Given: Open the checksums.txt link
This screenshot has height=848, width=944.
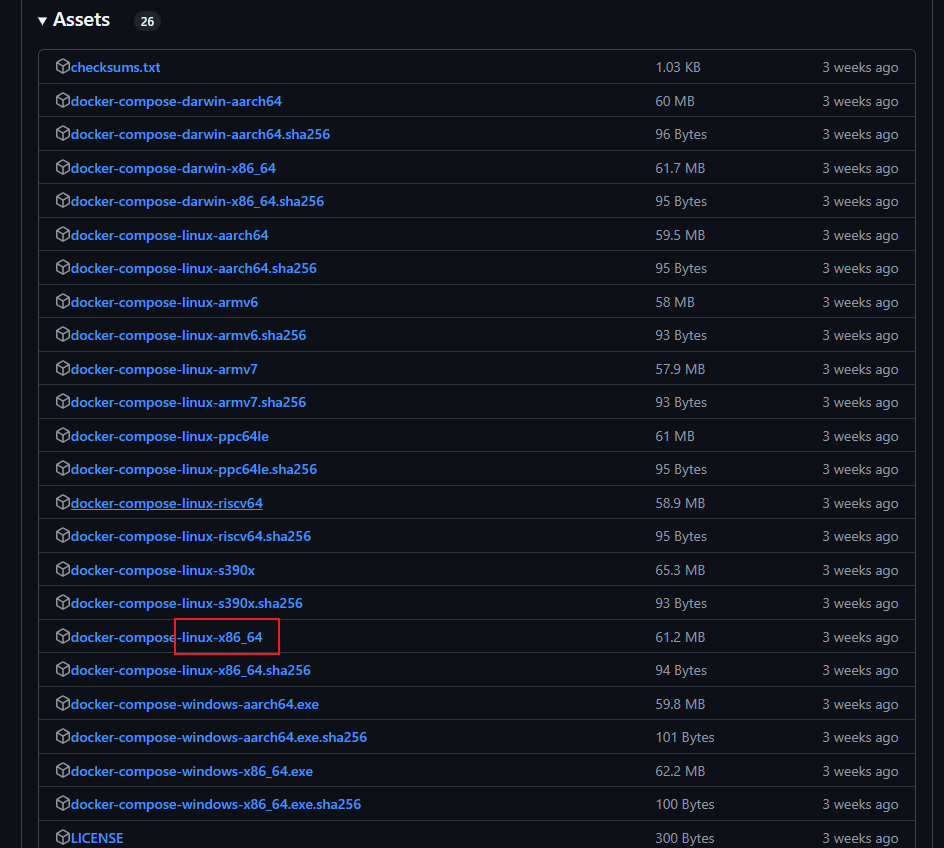Looking at the screenshot, I should click(116, 67).
